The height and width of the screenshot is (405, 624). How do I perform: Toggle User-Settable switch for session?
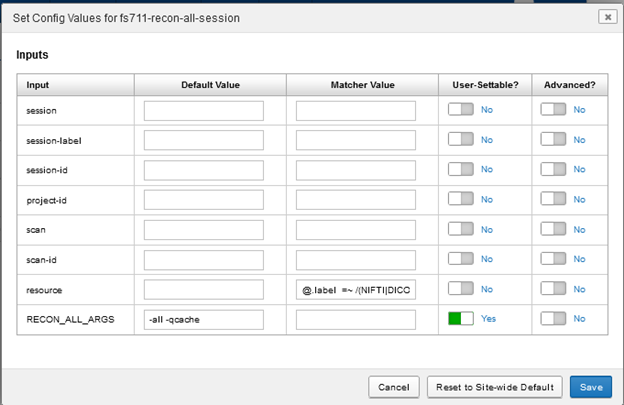(460, 110)
